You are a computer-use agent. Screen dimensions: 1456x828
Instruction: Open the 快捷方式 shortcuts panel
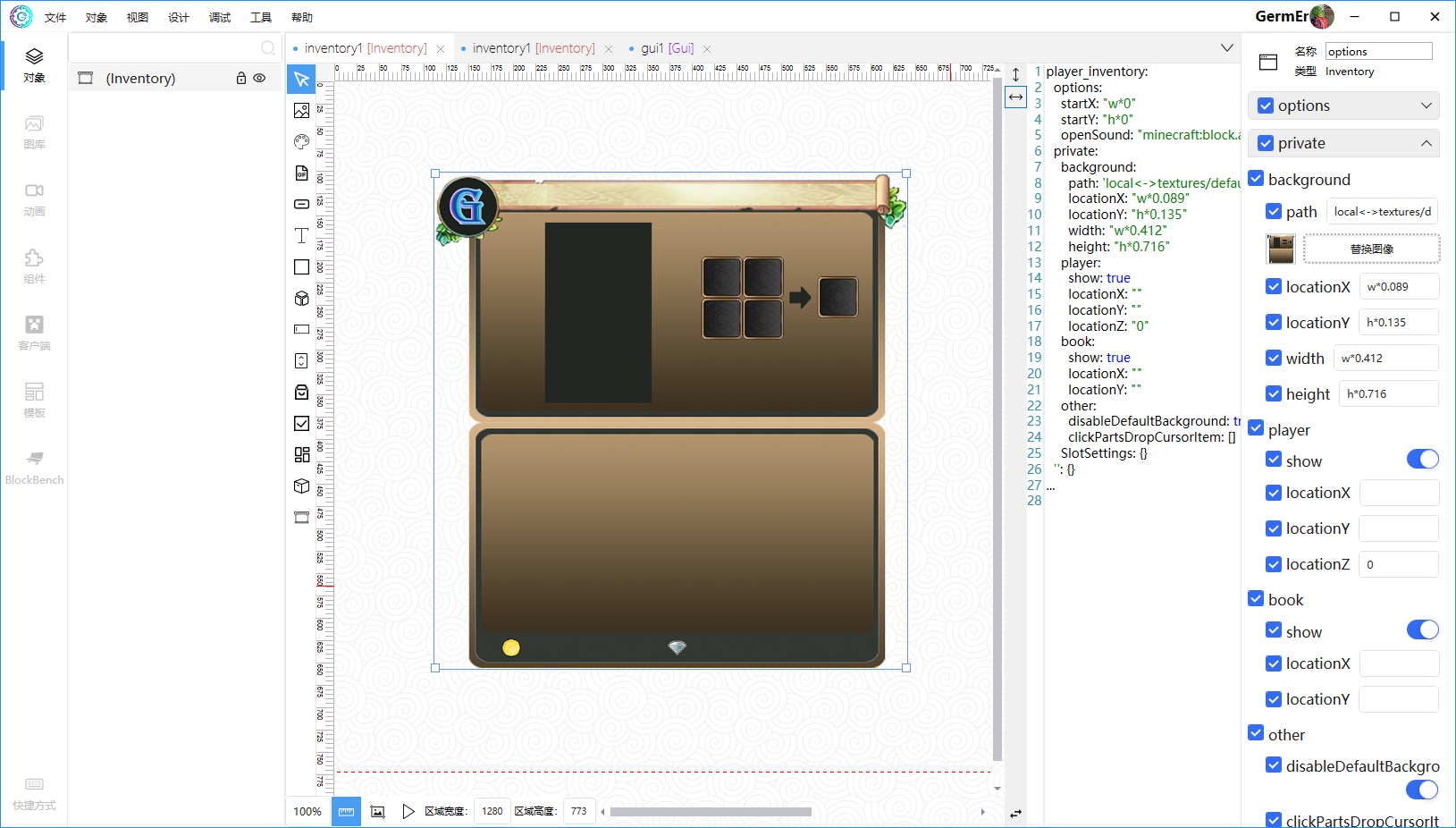pyautogui.click(x=34, y=793)
